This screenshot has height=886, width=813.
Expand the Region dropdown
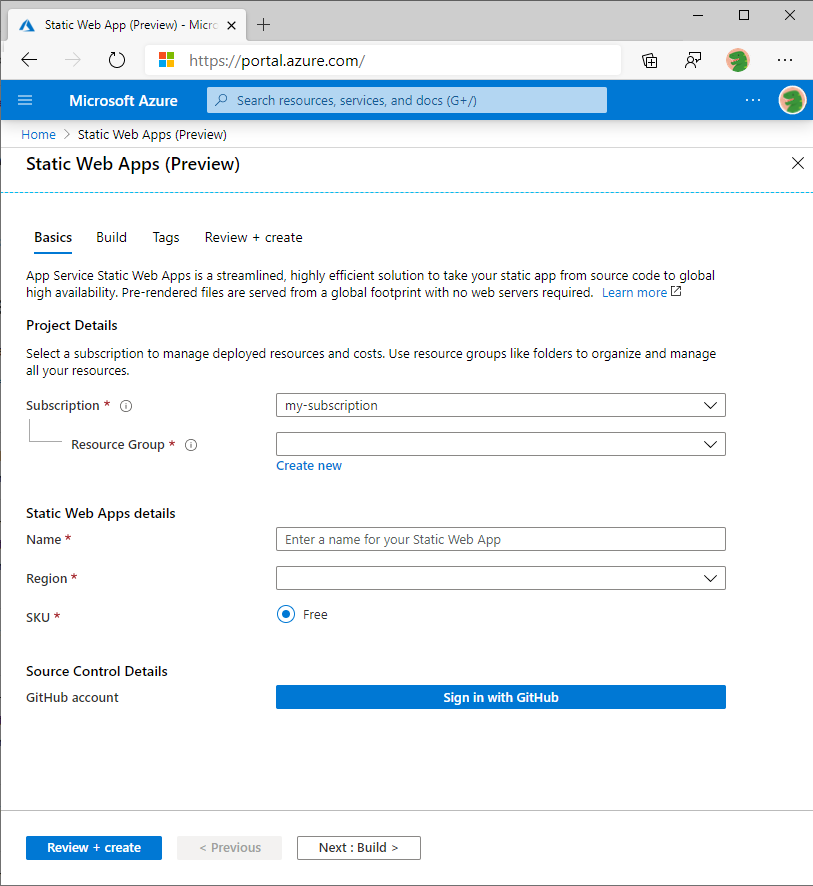[x=501, y=578]
